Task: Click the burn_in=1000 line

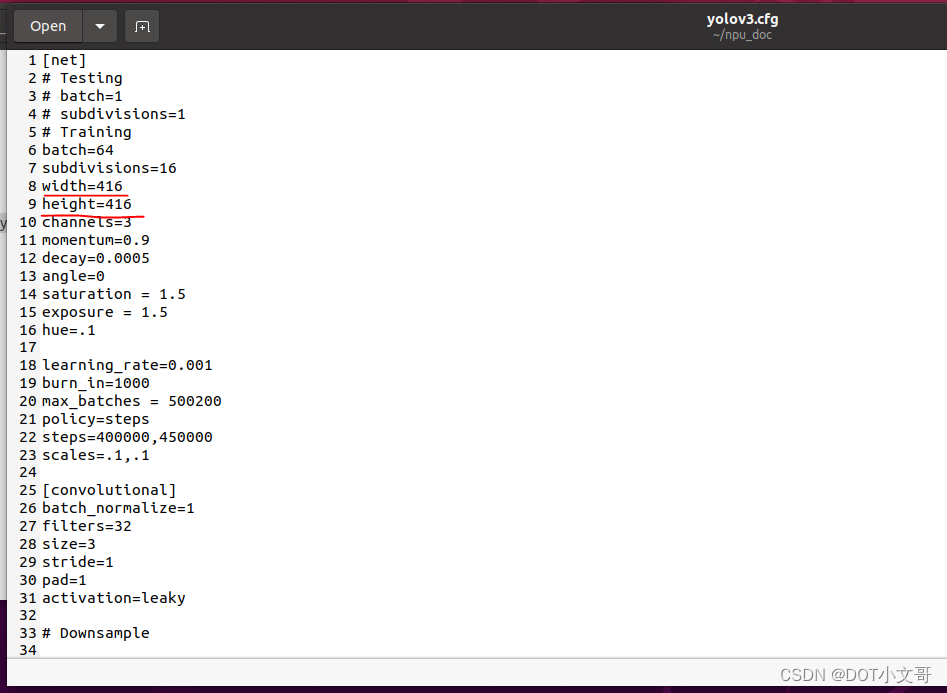Action: pos(95,384)
